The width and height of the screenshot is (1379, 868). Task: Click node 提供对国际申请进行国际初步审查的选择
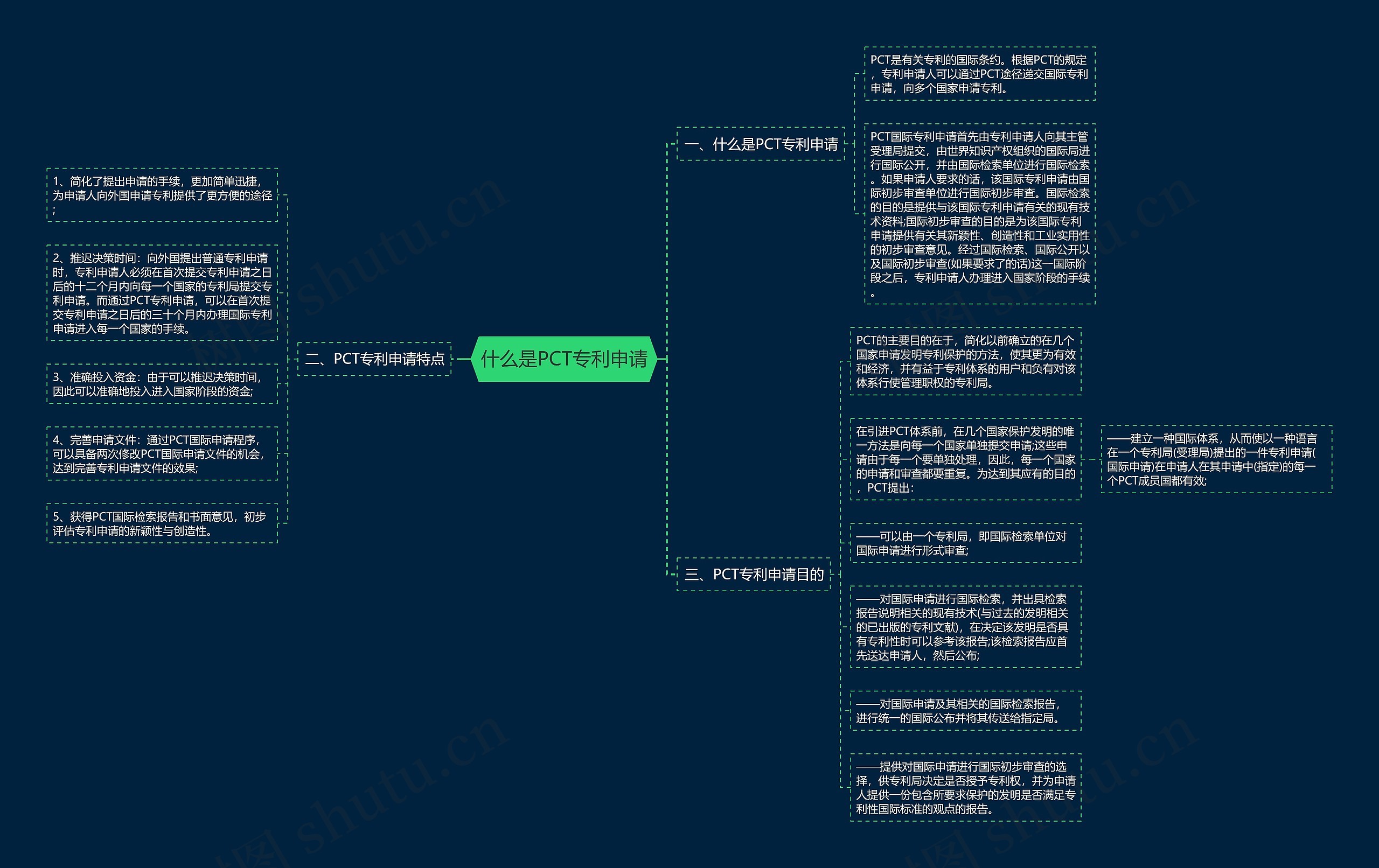tap(965, 787)
